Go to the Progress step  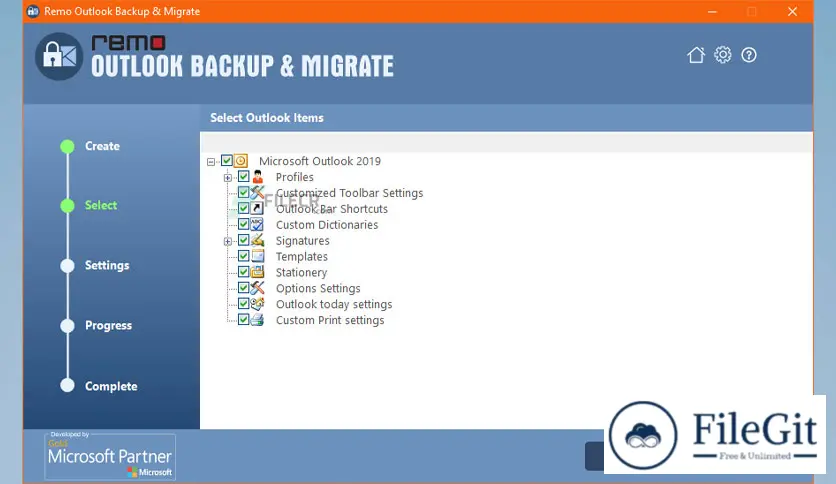click(x=108, y=326)
